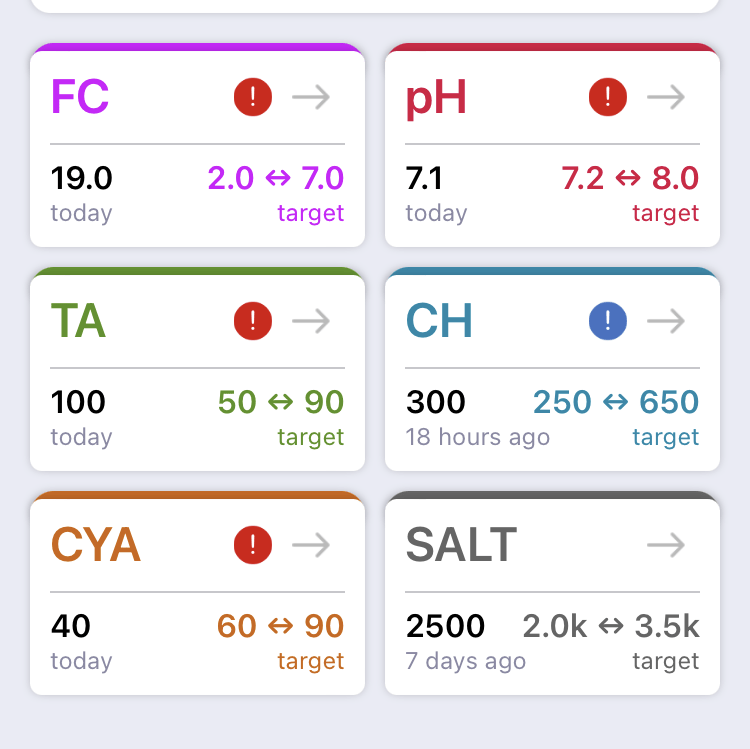The height and width of the screenshot is (749, 750).
Task: Tap the SALT reading value 2500
Action: 445,626
